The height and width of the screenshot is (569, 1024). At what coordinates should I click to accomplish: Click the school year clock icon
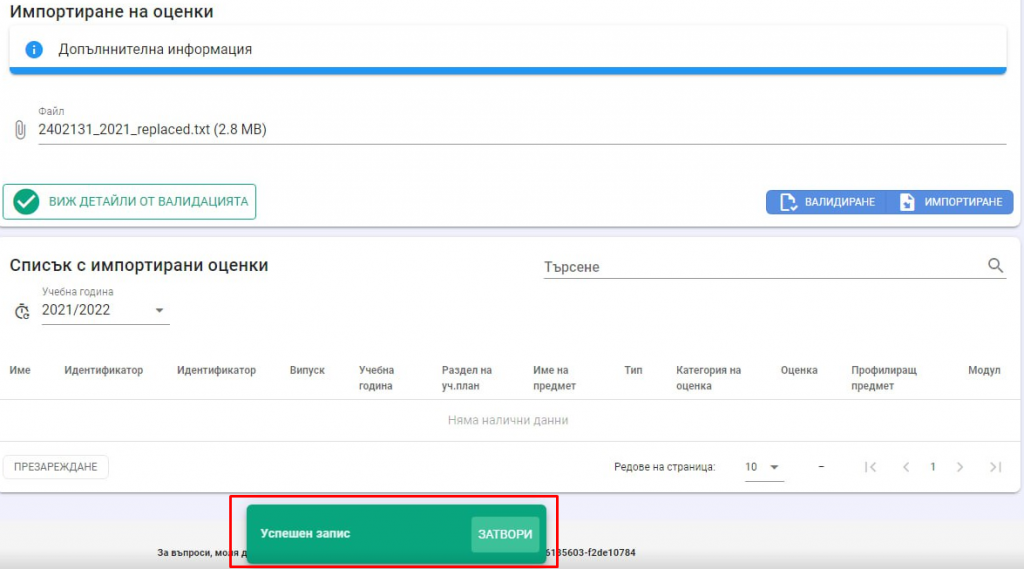point(22,311)
